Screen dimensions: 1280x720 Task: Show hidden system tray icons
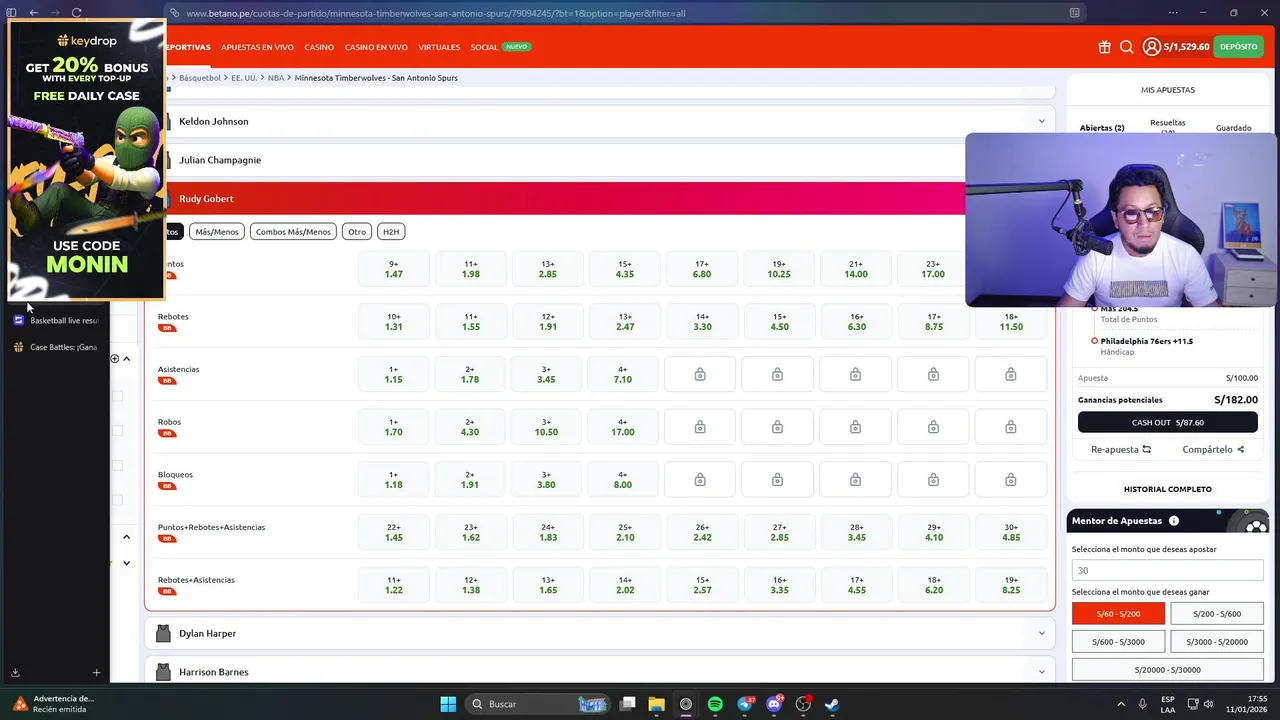[1121, 704]
